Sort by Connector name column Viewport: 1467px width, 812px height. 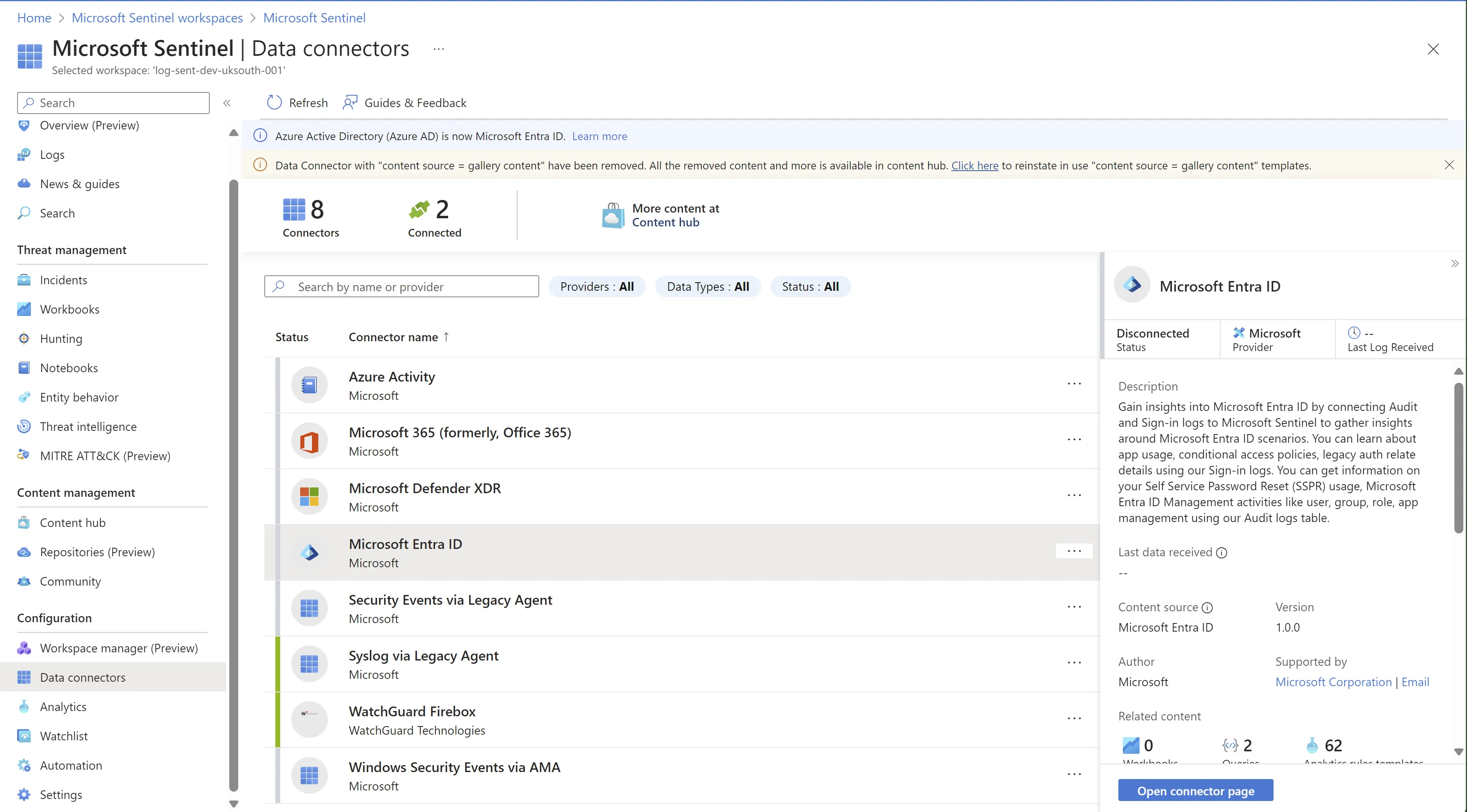[399, 337]
